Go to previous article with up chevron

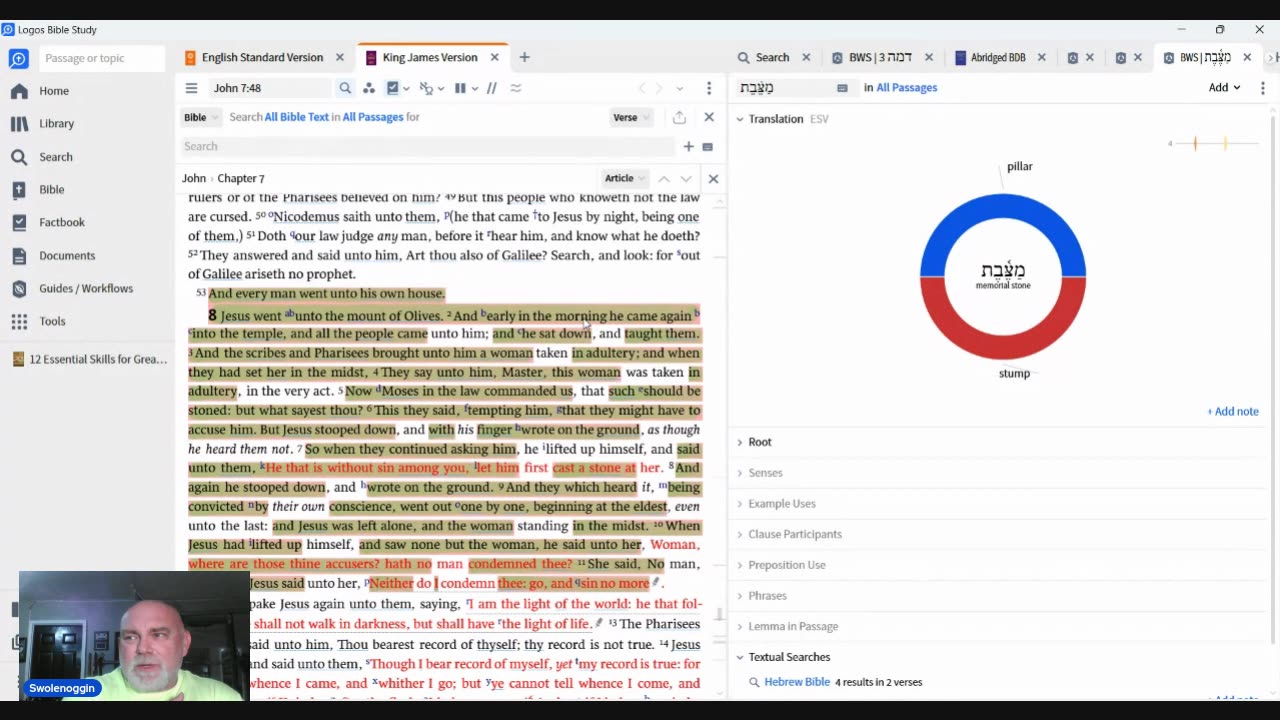pyautogui.click(x=664, y=178)
